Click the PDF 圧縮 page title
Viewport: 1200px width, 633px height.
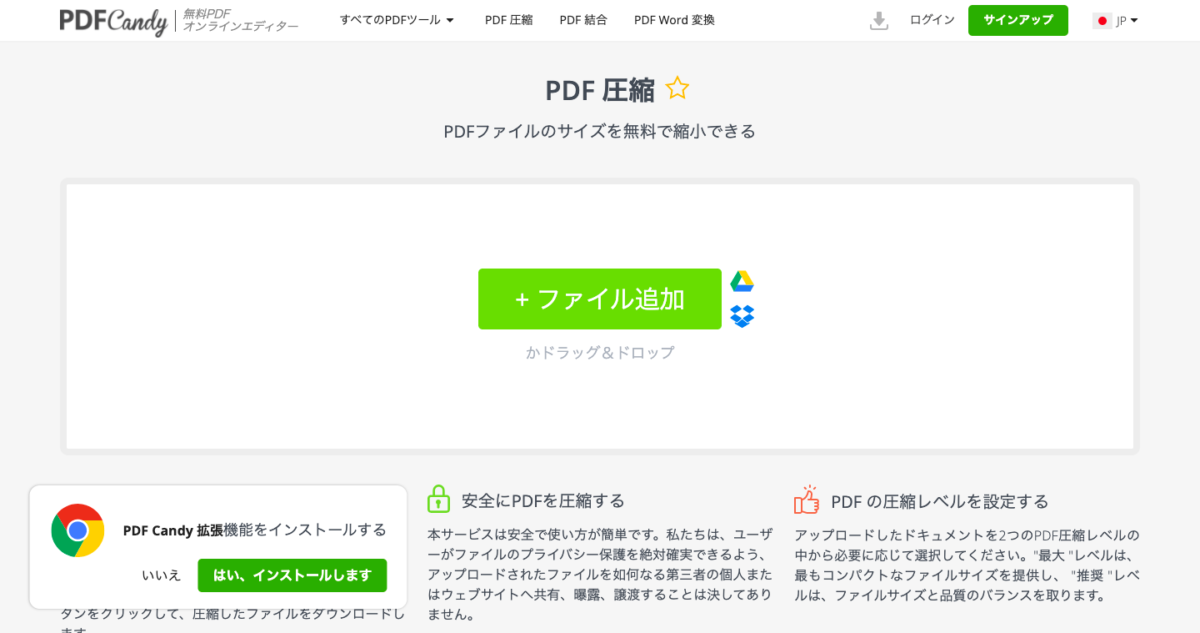(x=600, y=90)
